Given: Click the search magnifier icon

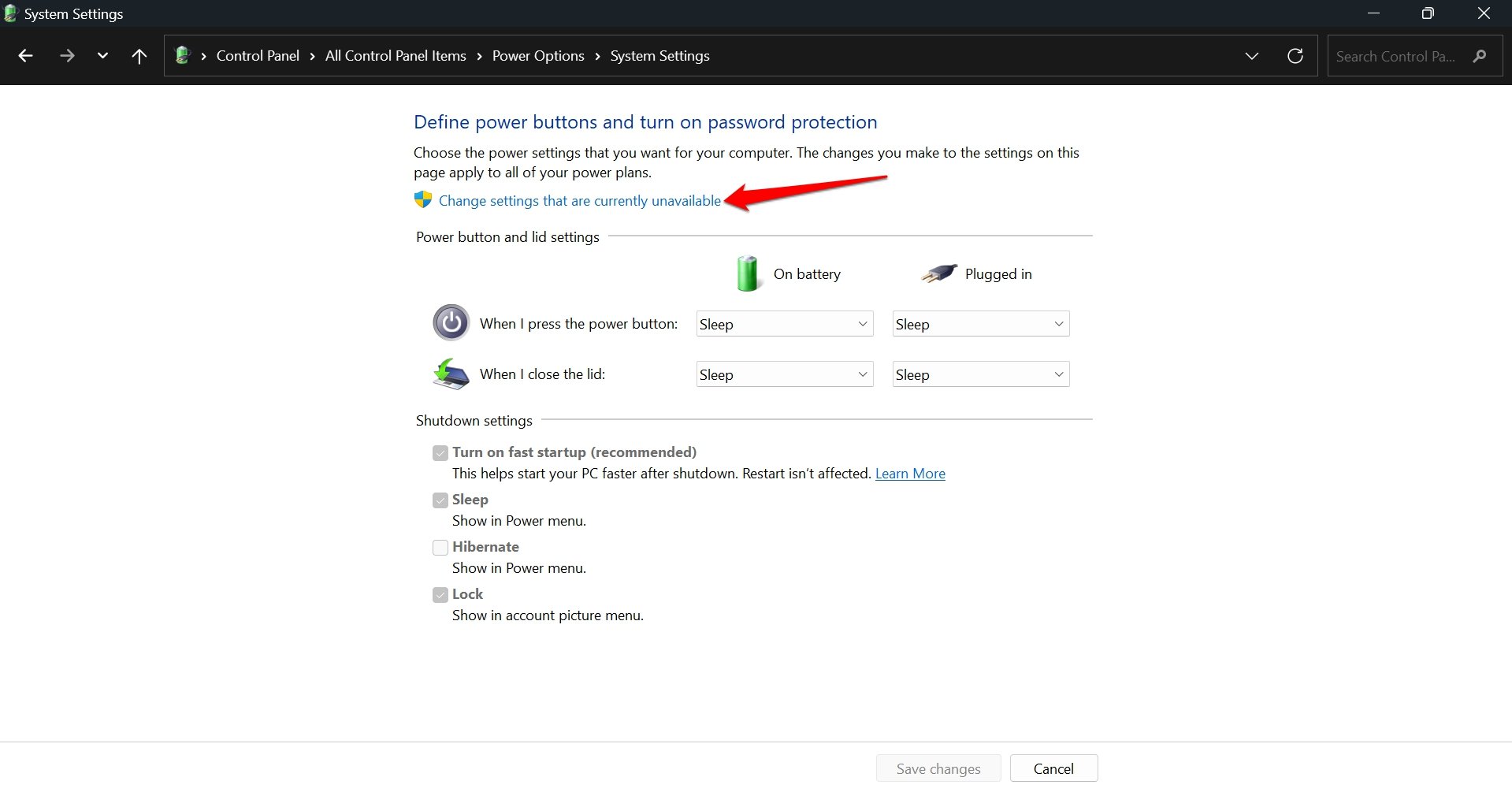Looking at the screenshot, I should [x=1480, y=56].
